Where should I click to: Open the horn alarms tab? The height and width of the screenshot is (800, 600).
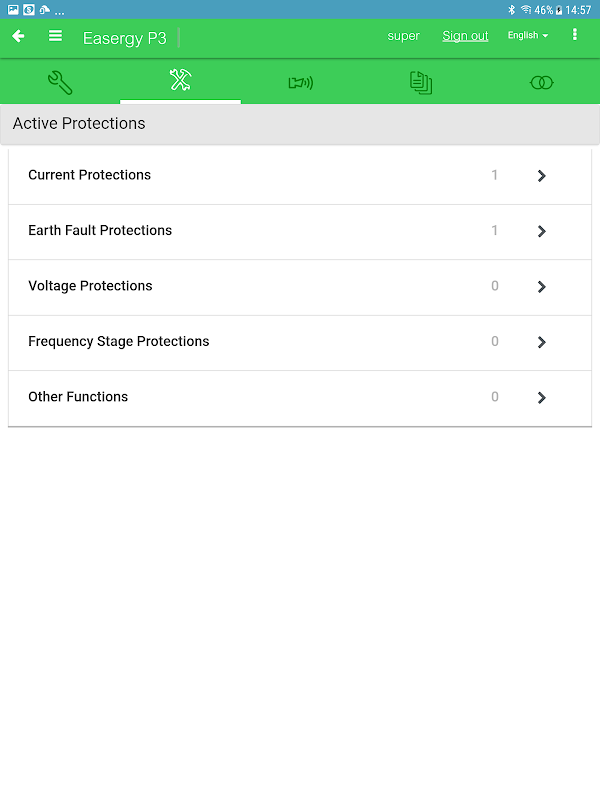(301, 82)
